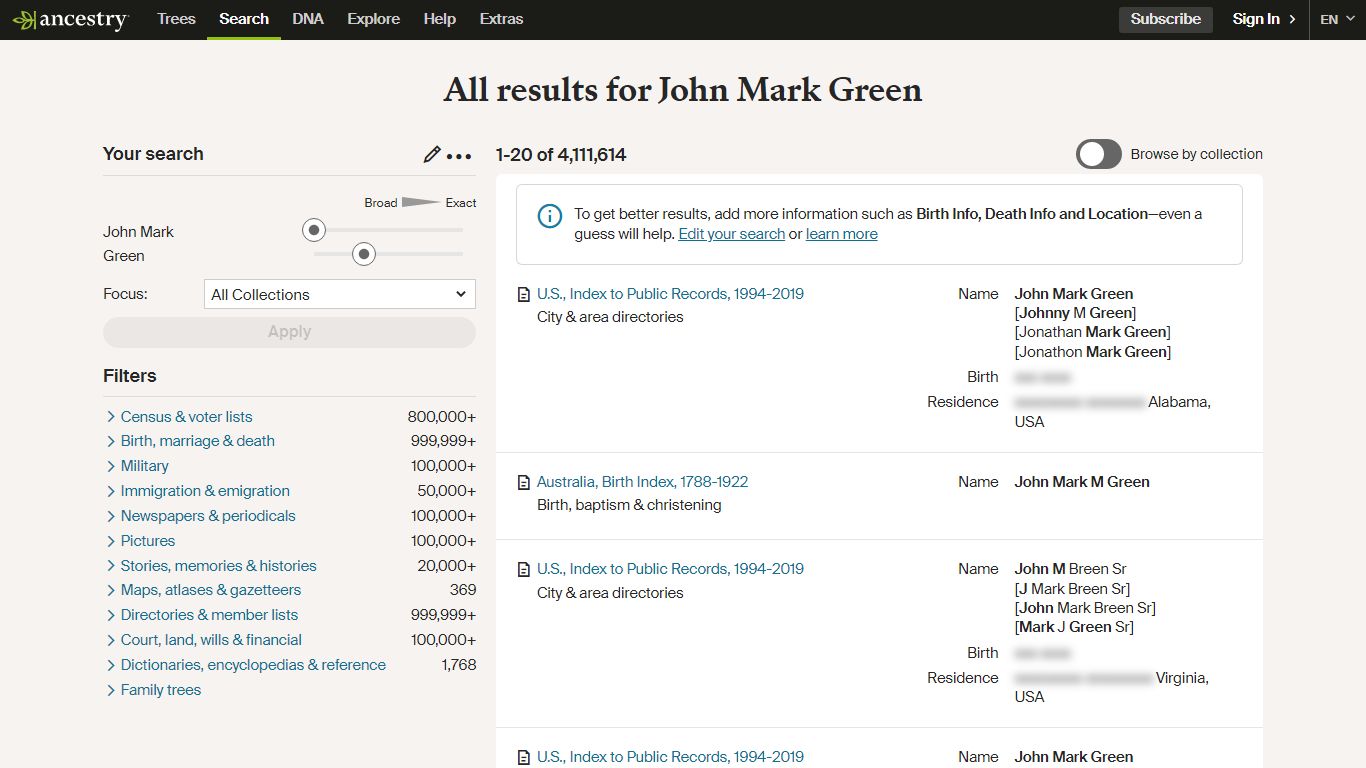Click the Ancestry logo
The image size is (1366, 768).
click(x=70, y=19)
